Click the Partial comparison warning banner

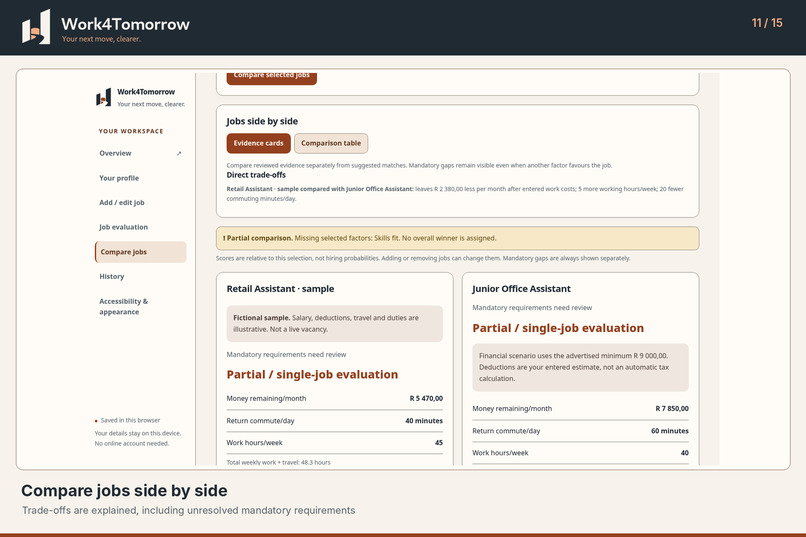click(457, 238)
